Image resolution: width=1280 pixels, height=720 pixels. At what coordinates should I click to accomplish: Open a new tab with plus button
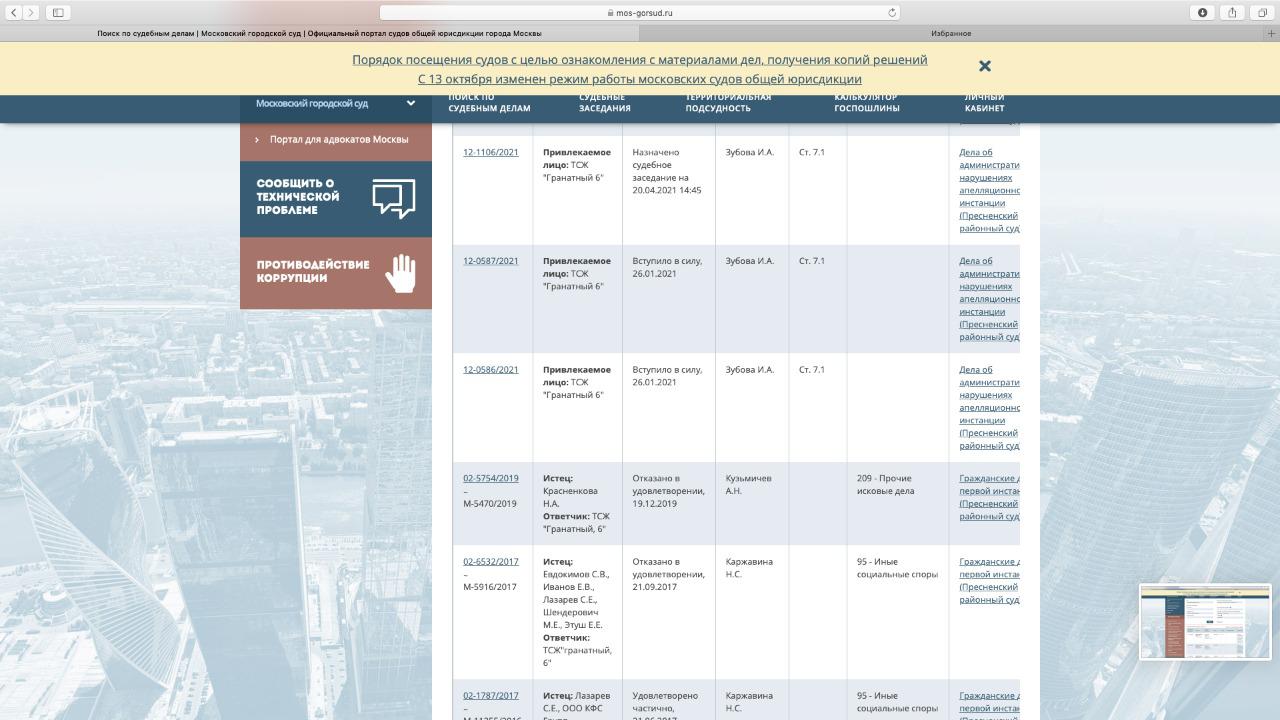pyautogui.click(x=1271, y=33)
